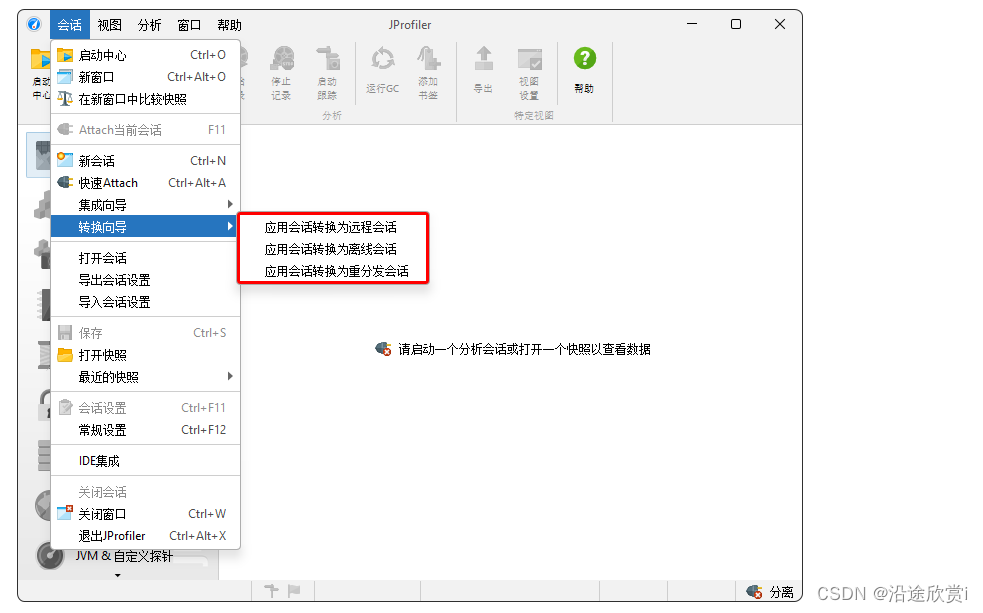Expand the highlighted 转换向导 submenu
Viewport: 983px width, 613px height.
point(145,227)
